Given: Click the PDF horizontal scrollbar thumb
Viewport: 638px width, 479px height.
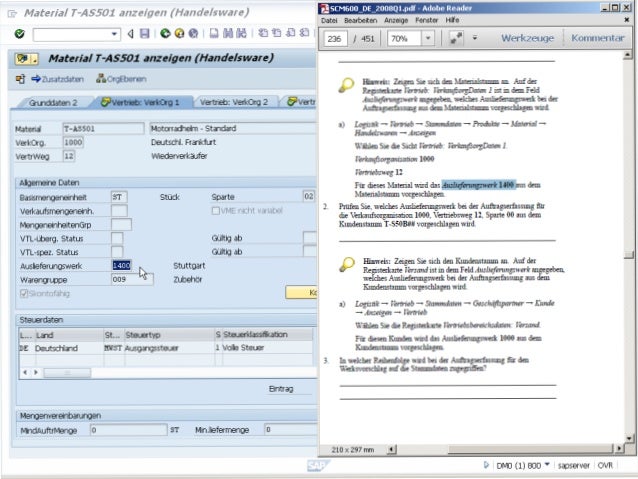Looking at the screenshot, I should 530,449.
